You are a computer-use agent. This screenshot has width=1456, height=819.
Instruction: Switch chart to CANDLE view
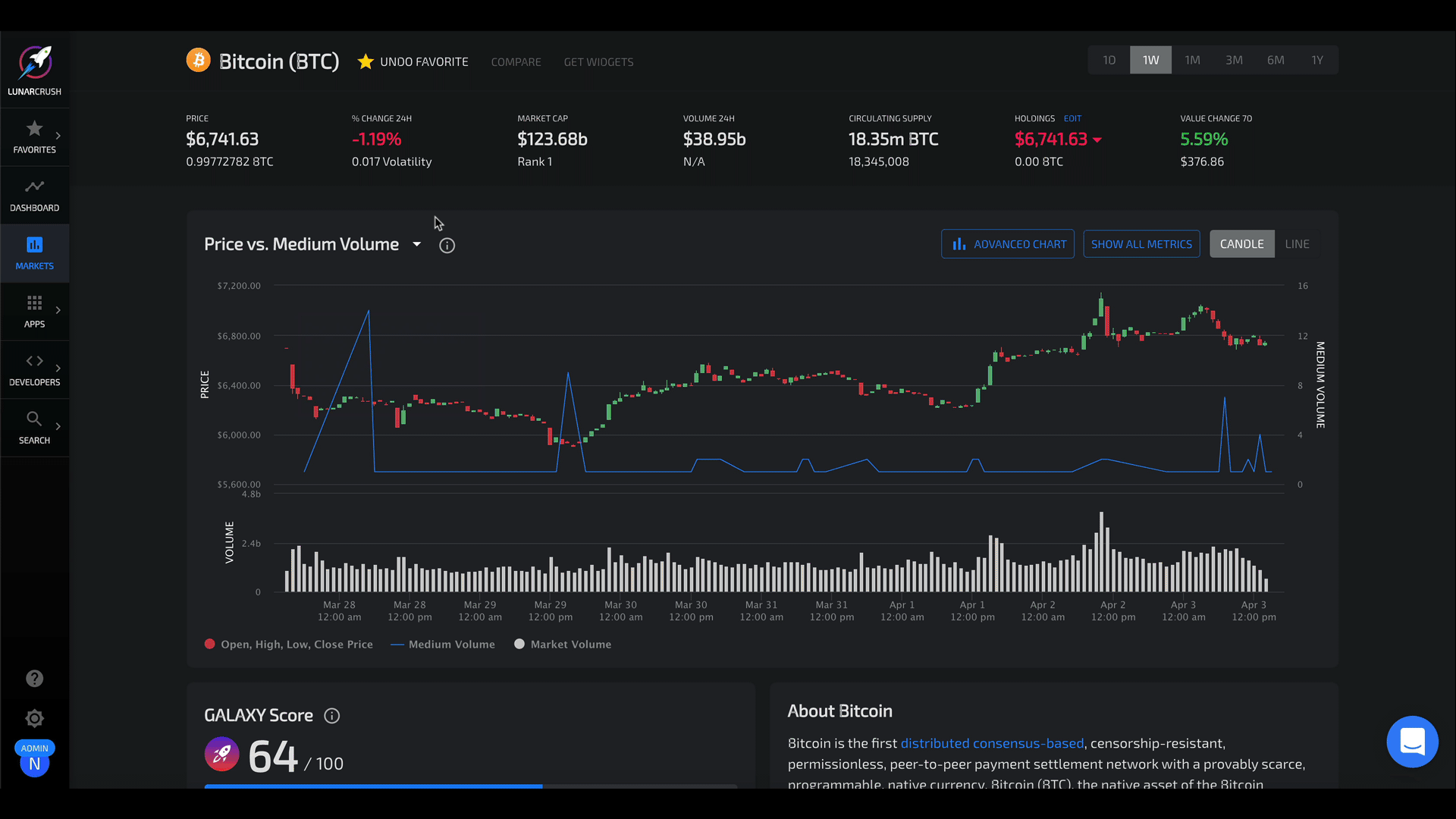tap(1241, 244)
